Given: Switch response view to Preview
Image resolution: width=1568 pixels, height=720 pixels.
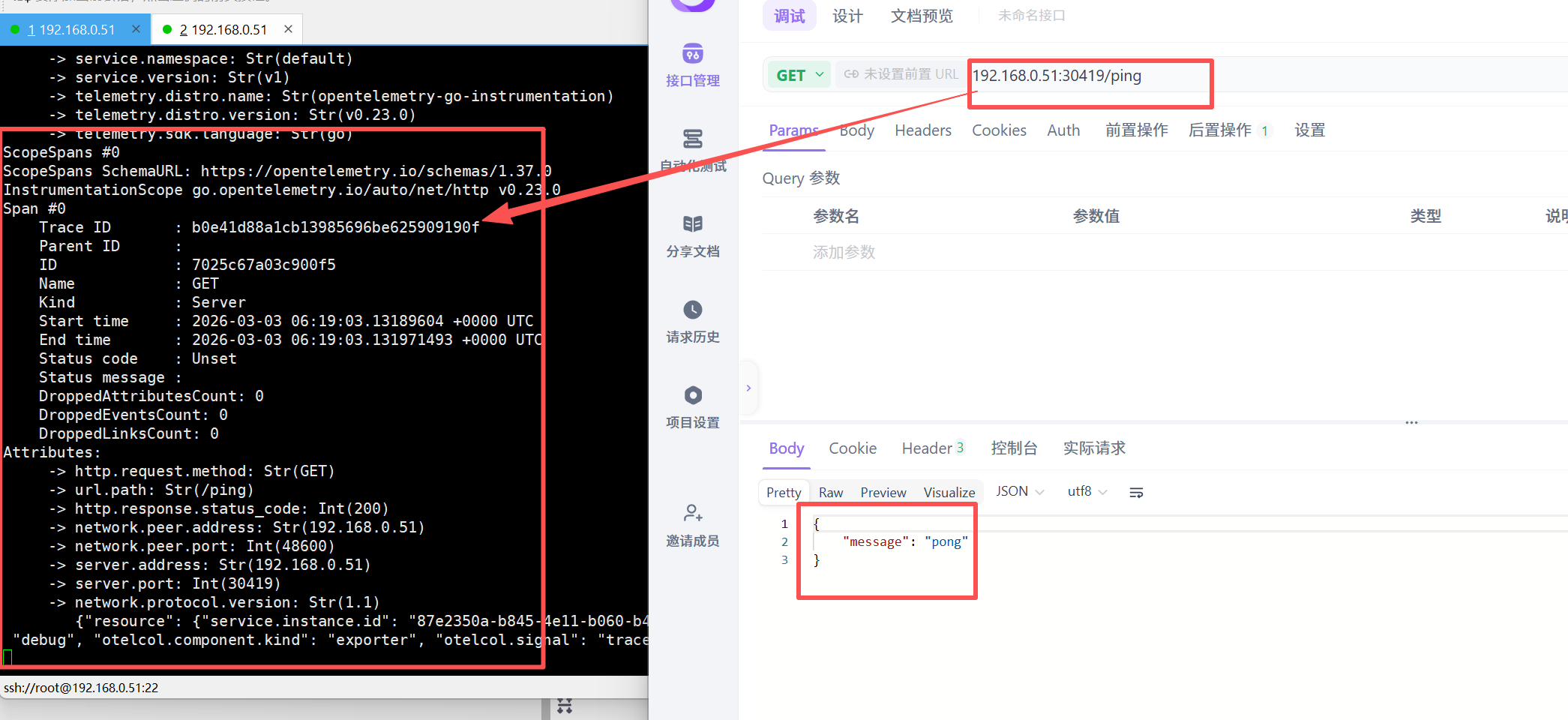Looking at the screenshot, I should 883,493.
